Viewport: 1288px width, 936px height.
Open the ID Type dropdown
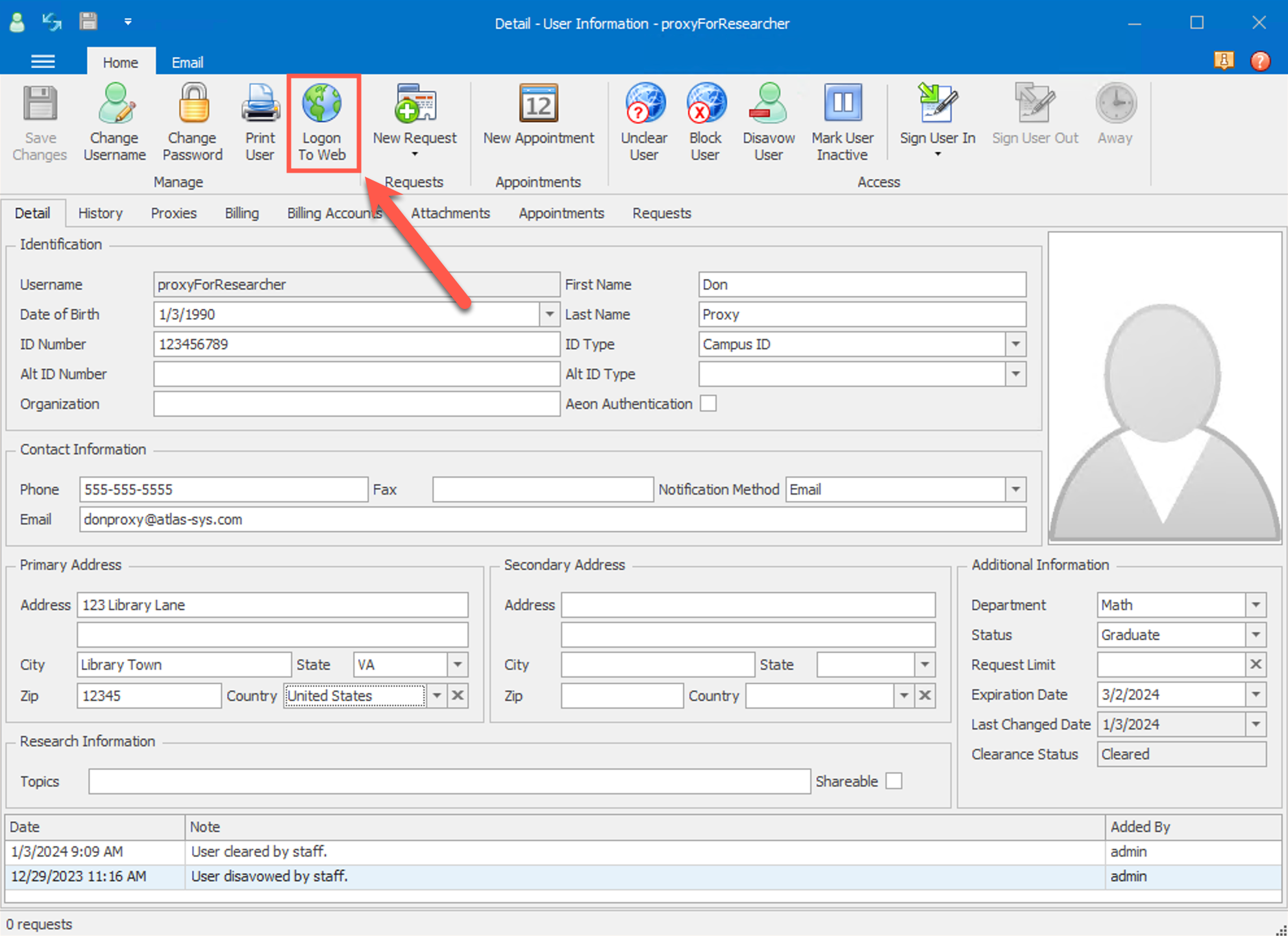(x=1015, y=344)
